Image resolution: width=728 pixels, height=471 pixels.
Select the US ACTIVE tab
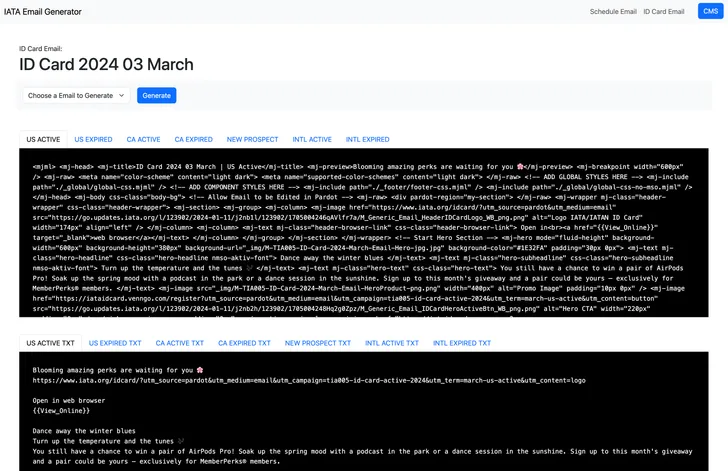pos(43,139)
